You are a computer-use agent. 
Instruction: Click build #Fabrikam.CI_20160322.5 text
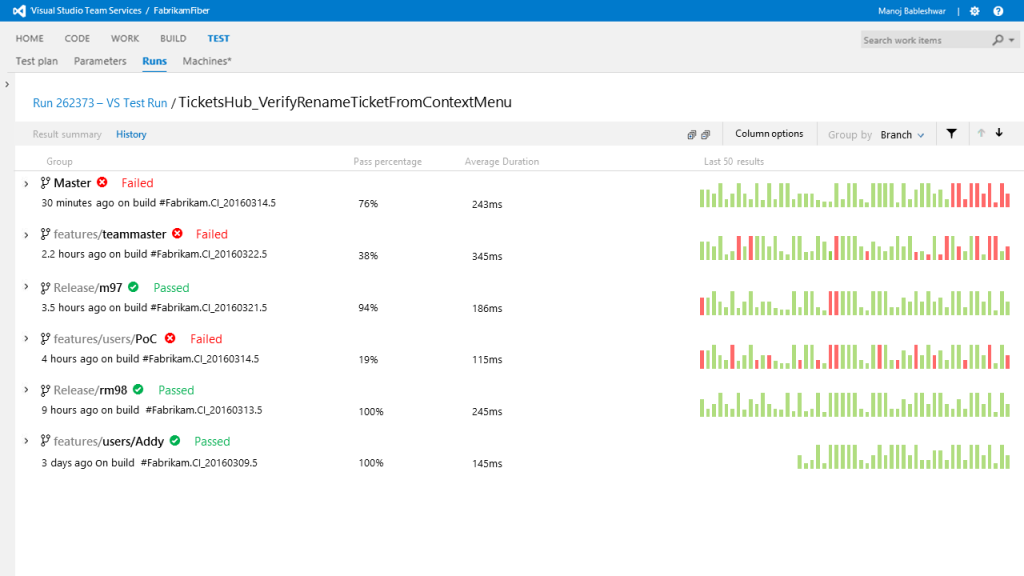(208, 254)
